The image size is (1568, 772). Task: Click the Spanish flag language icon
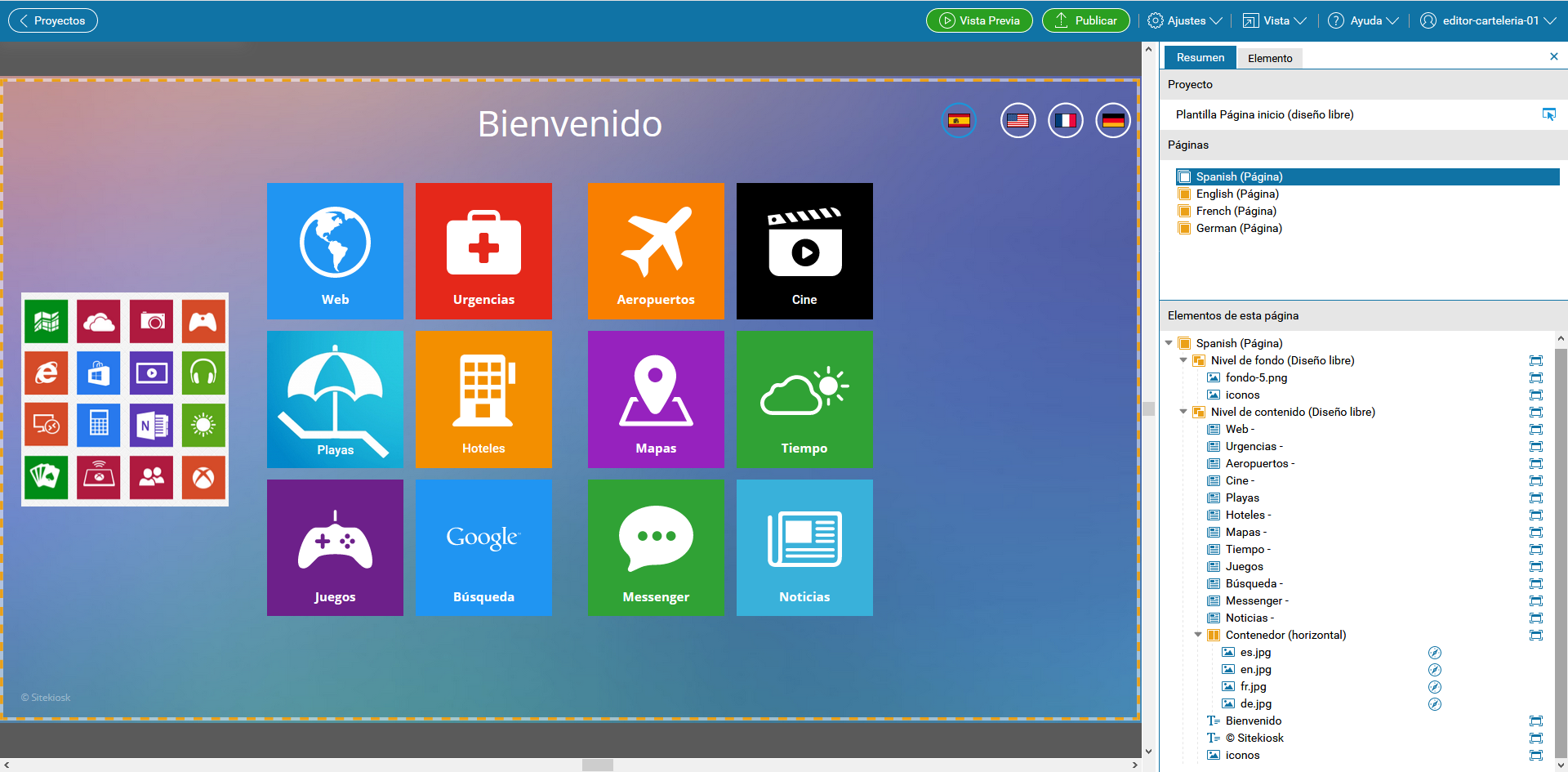[x=959, y=121]
